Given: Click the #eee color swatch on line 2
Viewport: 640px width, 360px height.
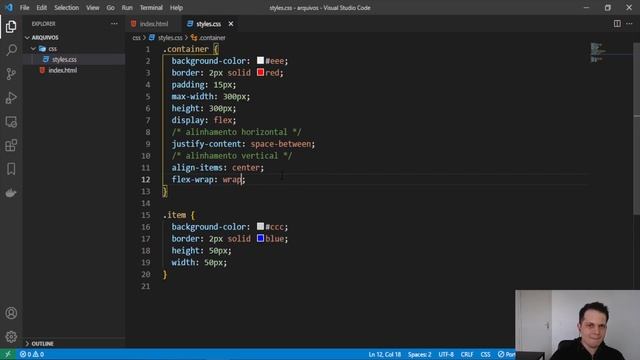Looking at the screenshot, I should click(260, 60).
